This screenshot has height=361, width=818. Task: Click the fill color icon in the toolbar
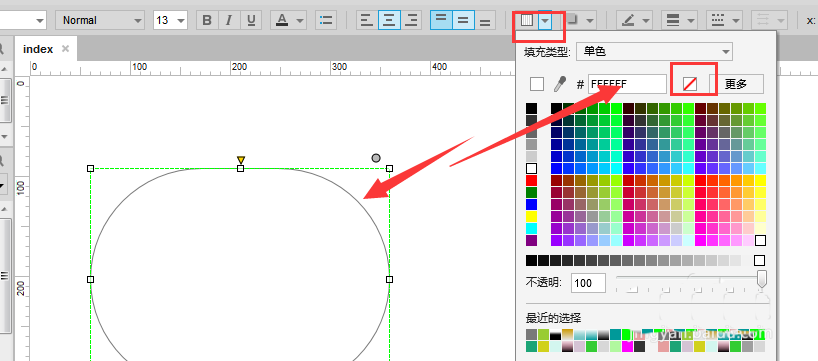click(x=527, y=20)
